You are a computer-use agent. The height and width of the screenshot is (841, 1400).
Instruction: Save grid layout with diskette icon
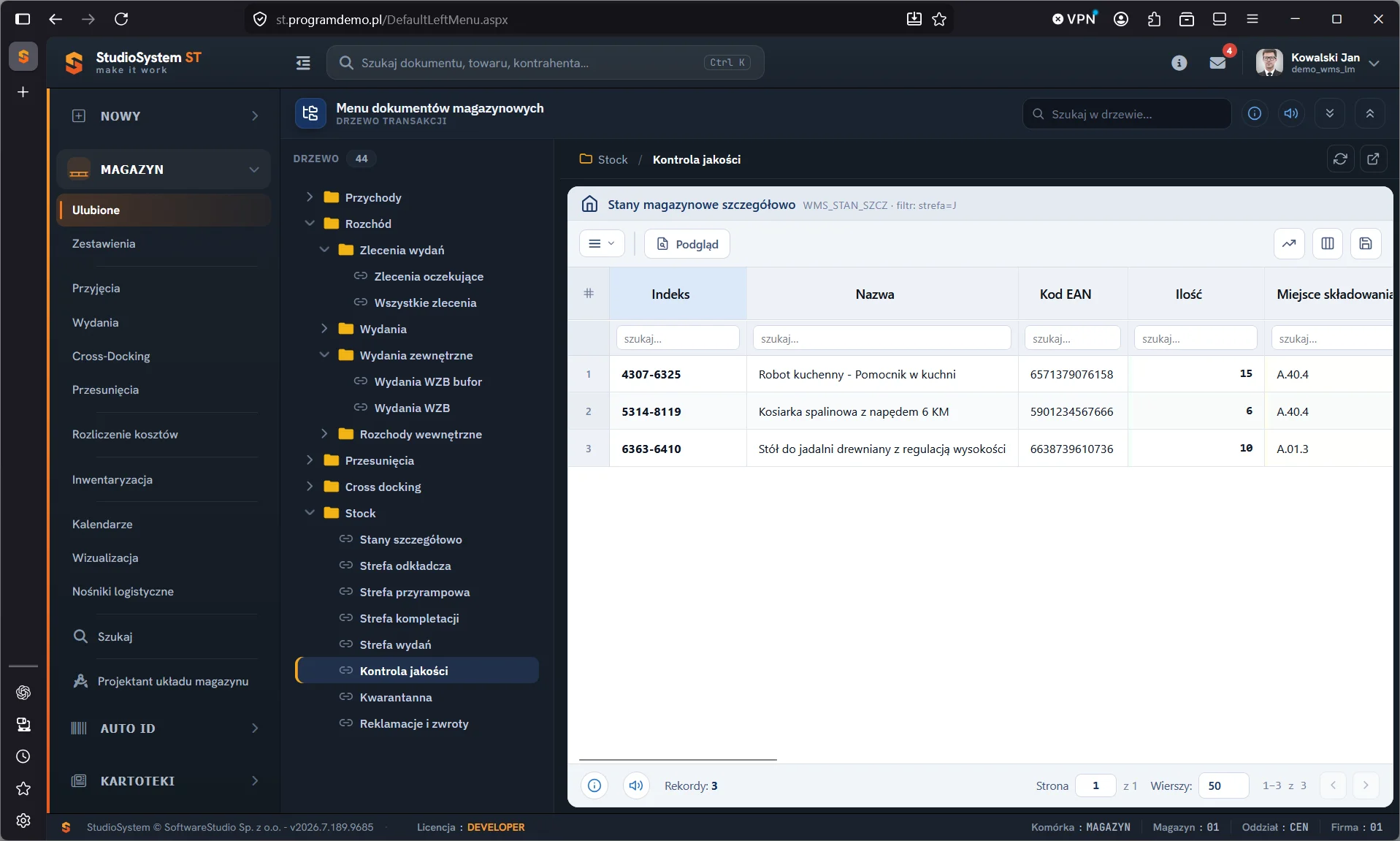click(x=1365, y=243)
